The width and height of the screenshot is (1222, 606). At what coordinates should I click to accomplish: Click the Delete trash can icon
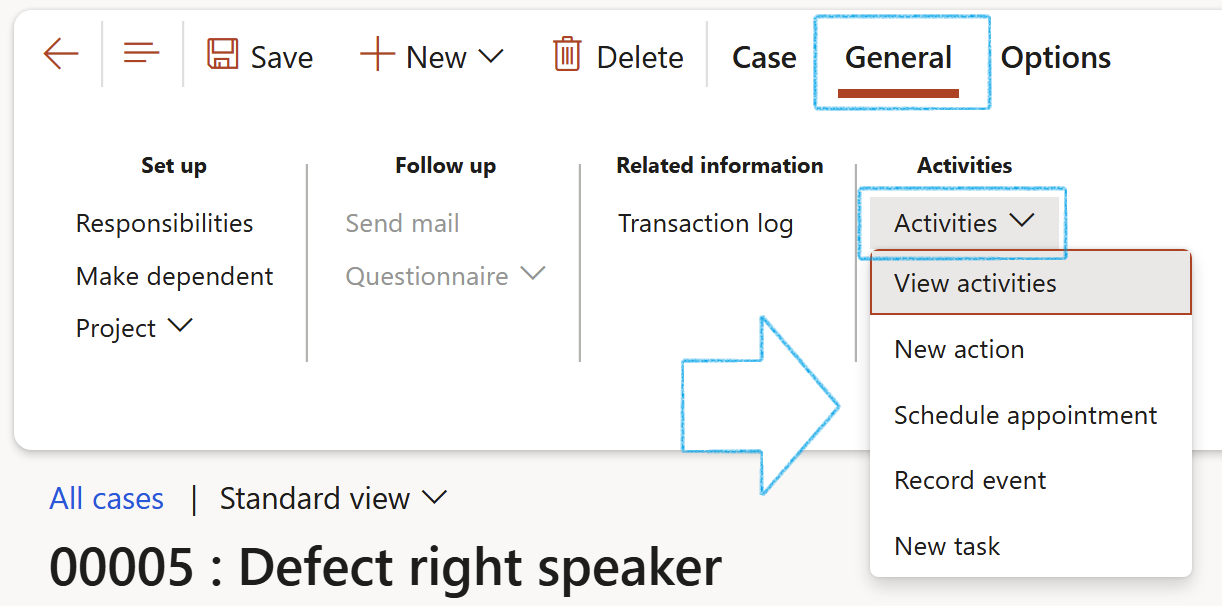pos(567,54)
